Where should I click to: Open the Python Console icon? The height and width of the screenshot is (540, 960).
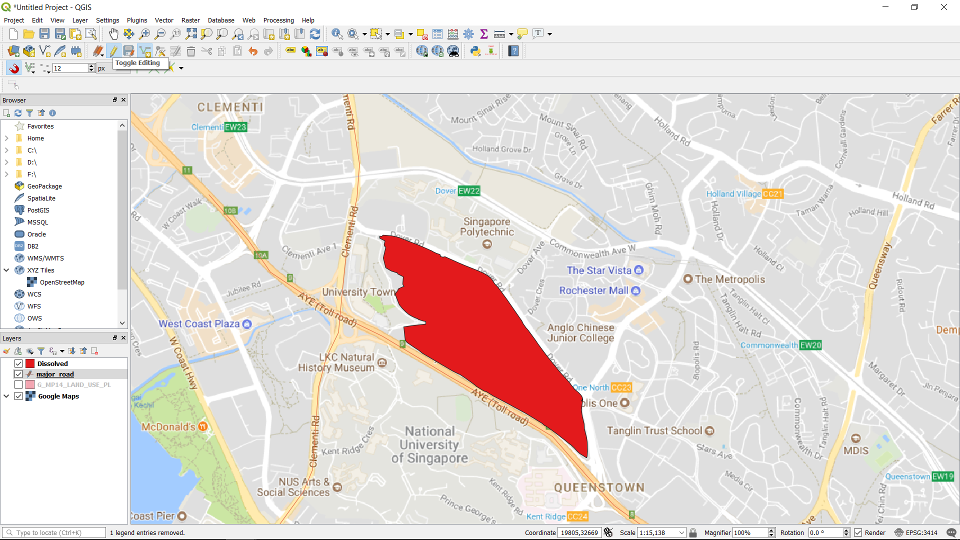pos(475,51)
